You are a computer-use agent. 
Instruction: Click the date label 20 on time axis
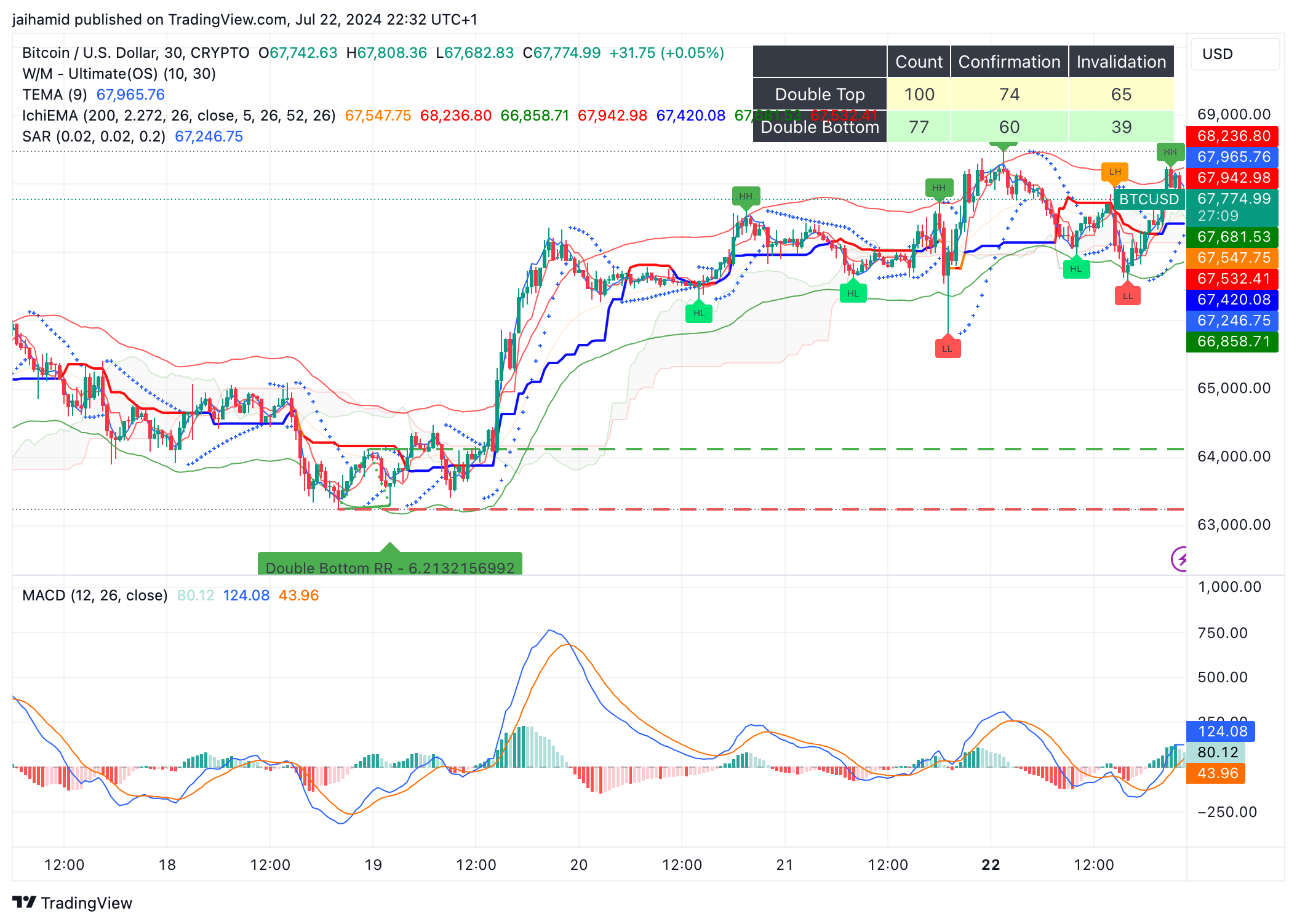(579, 865)
